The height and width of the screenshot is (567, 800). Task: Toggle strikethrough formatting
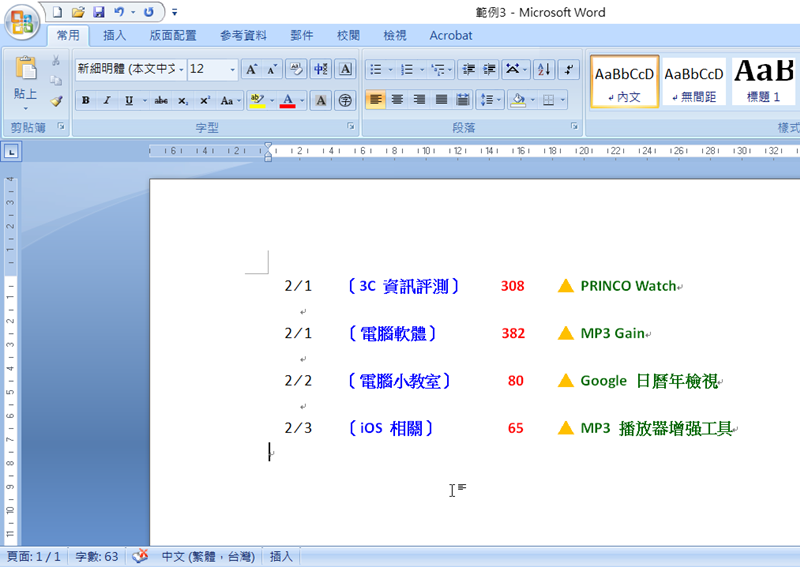tap(160, 100)
